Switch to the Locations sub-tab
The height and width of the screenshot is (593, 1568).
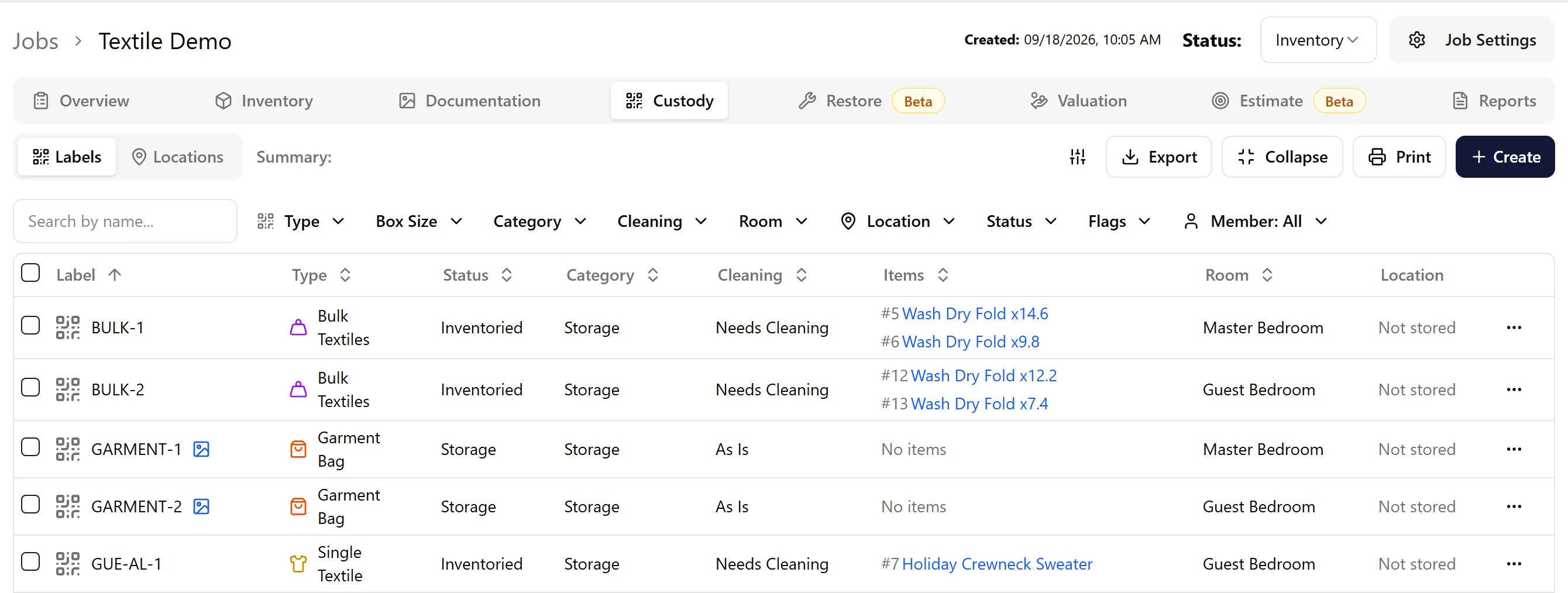click(x=178, y=157)
